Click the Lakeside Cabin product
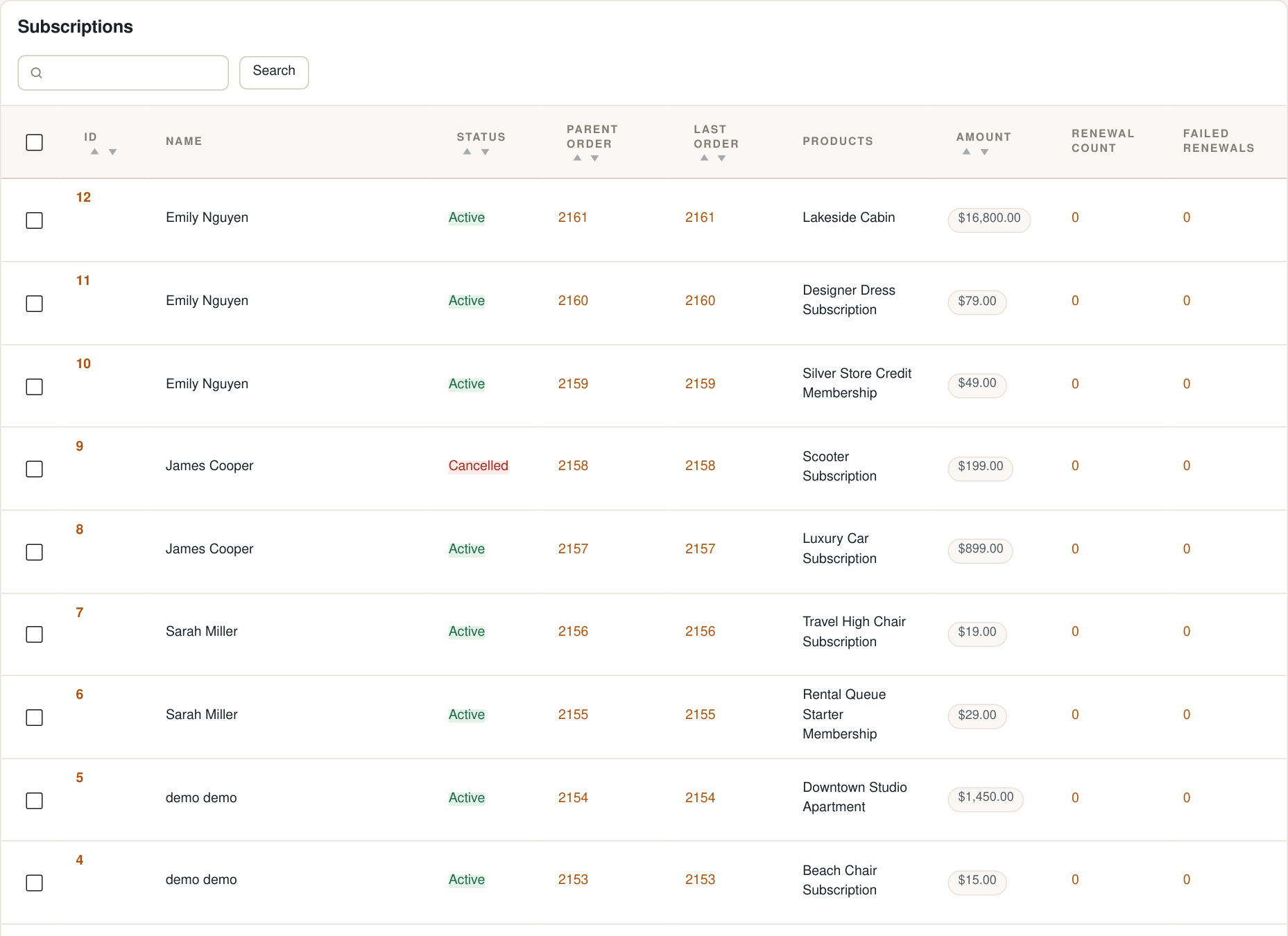1288x936 pixels. pos(849,218)
